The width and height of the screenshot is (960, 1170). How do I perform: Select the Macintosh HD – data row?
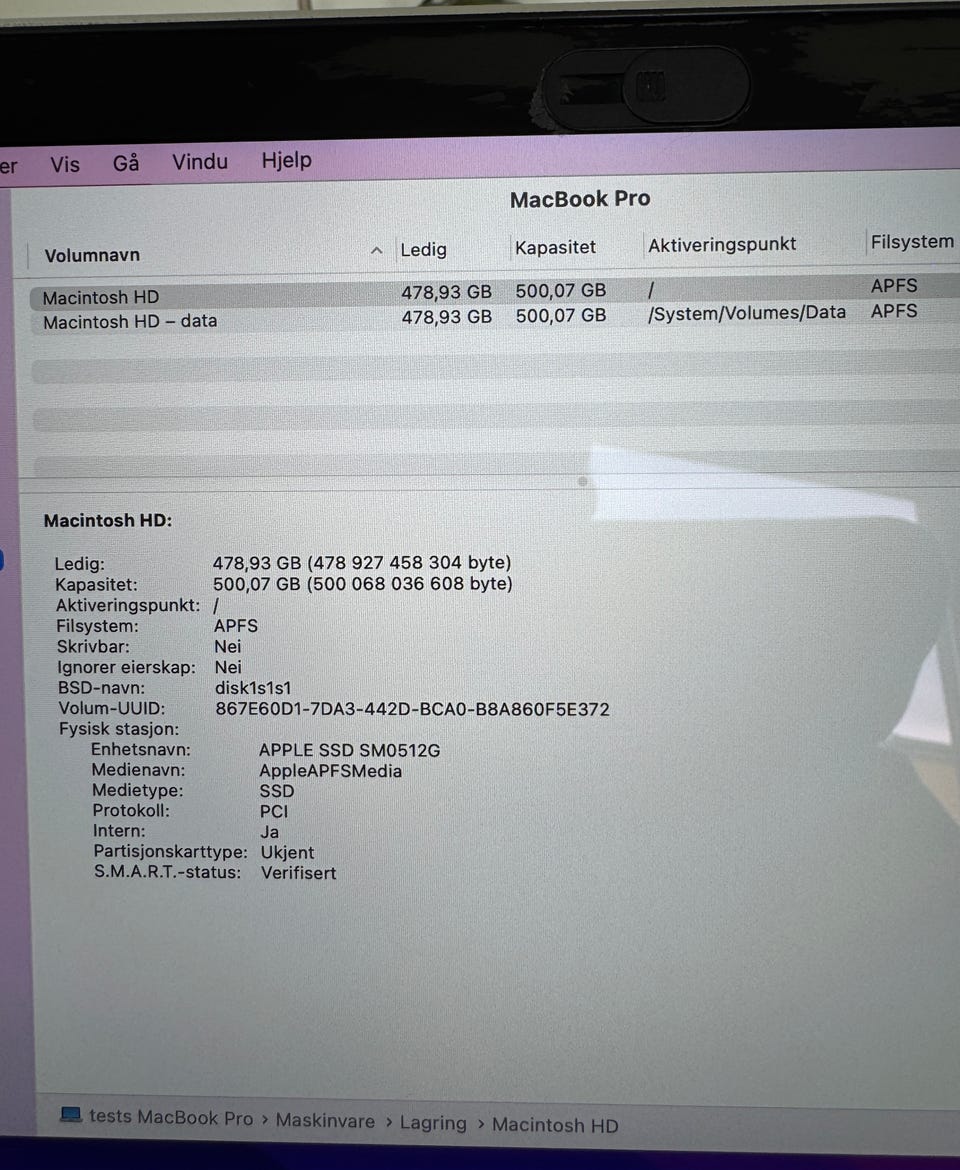tap(494, 317)
